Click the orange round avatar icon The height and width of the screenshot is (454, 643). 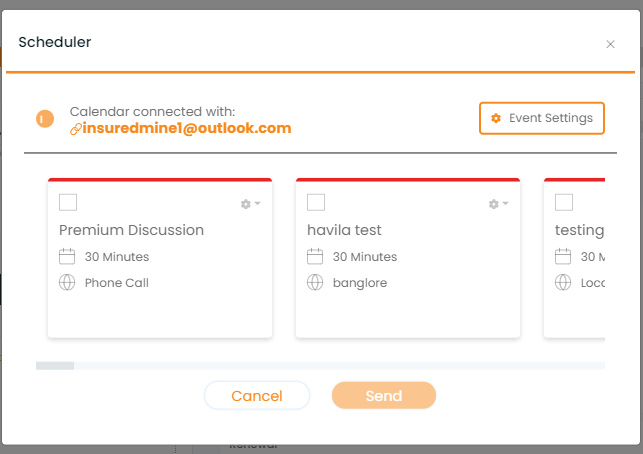pos(45,119)
